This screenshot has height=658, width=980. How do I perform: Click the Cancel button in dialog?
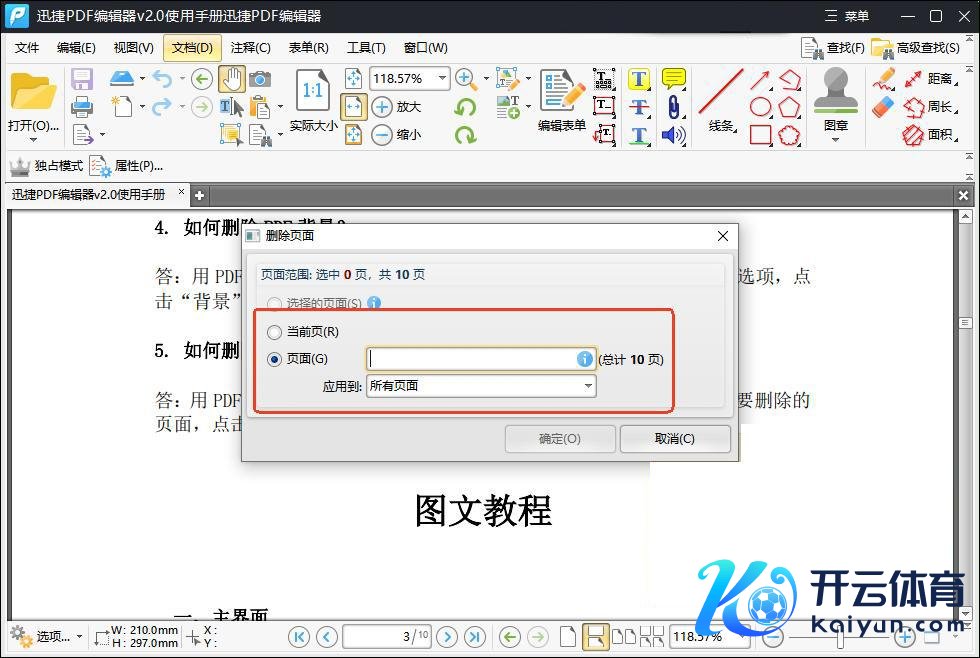coord(675,438)
